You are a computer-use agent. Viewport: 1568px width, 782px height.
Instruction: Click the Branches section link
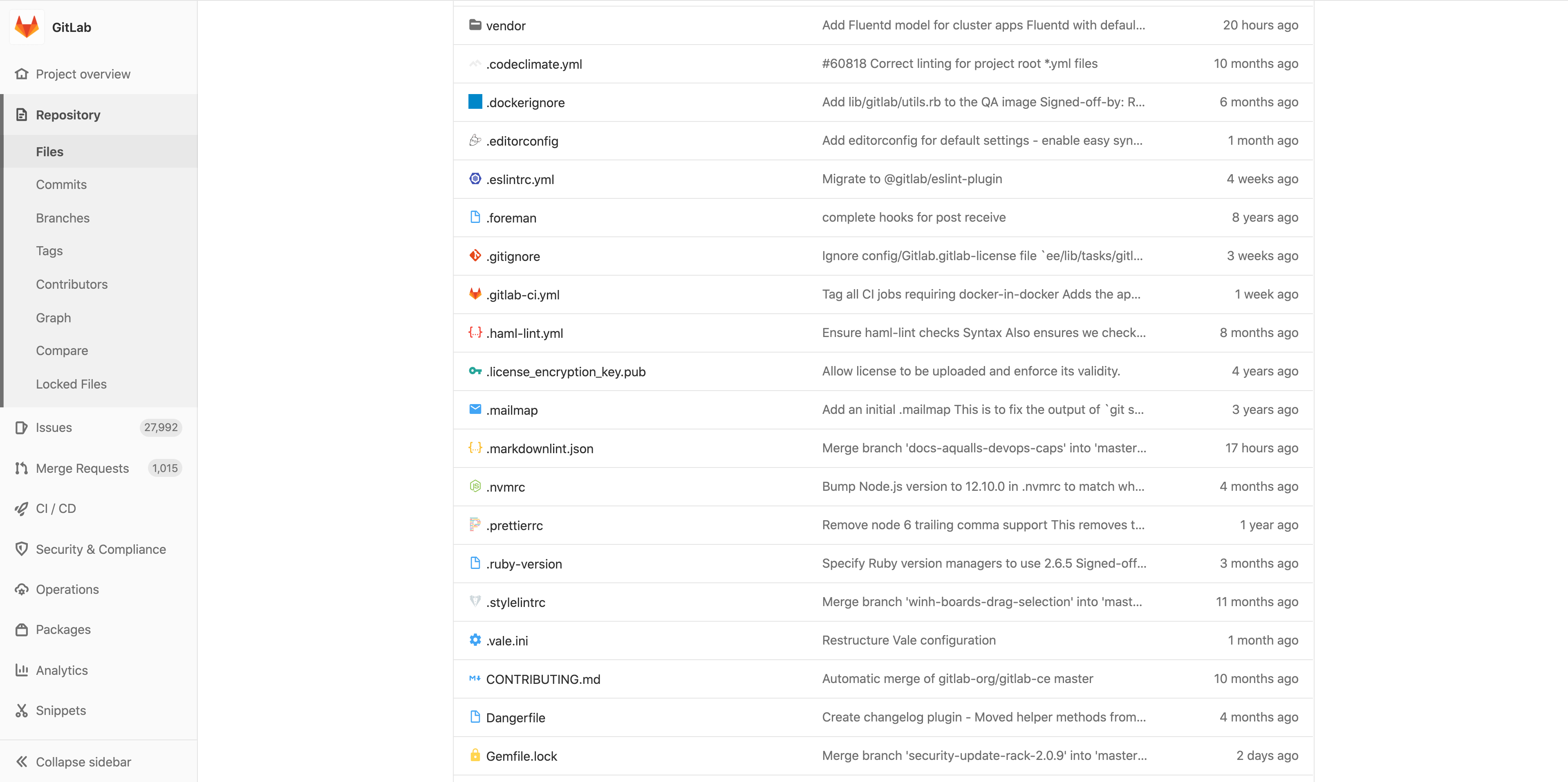[63, 217]
